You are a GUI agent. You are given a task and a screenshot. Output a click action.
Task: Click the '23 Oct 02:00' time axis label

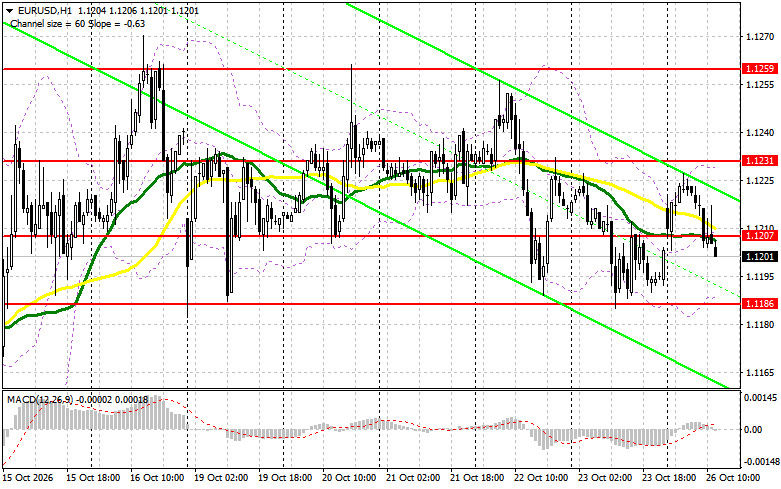click(605, 478)
